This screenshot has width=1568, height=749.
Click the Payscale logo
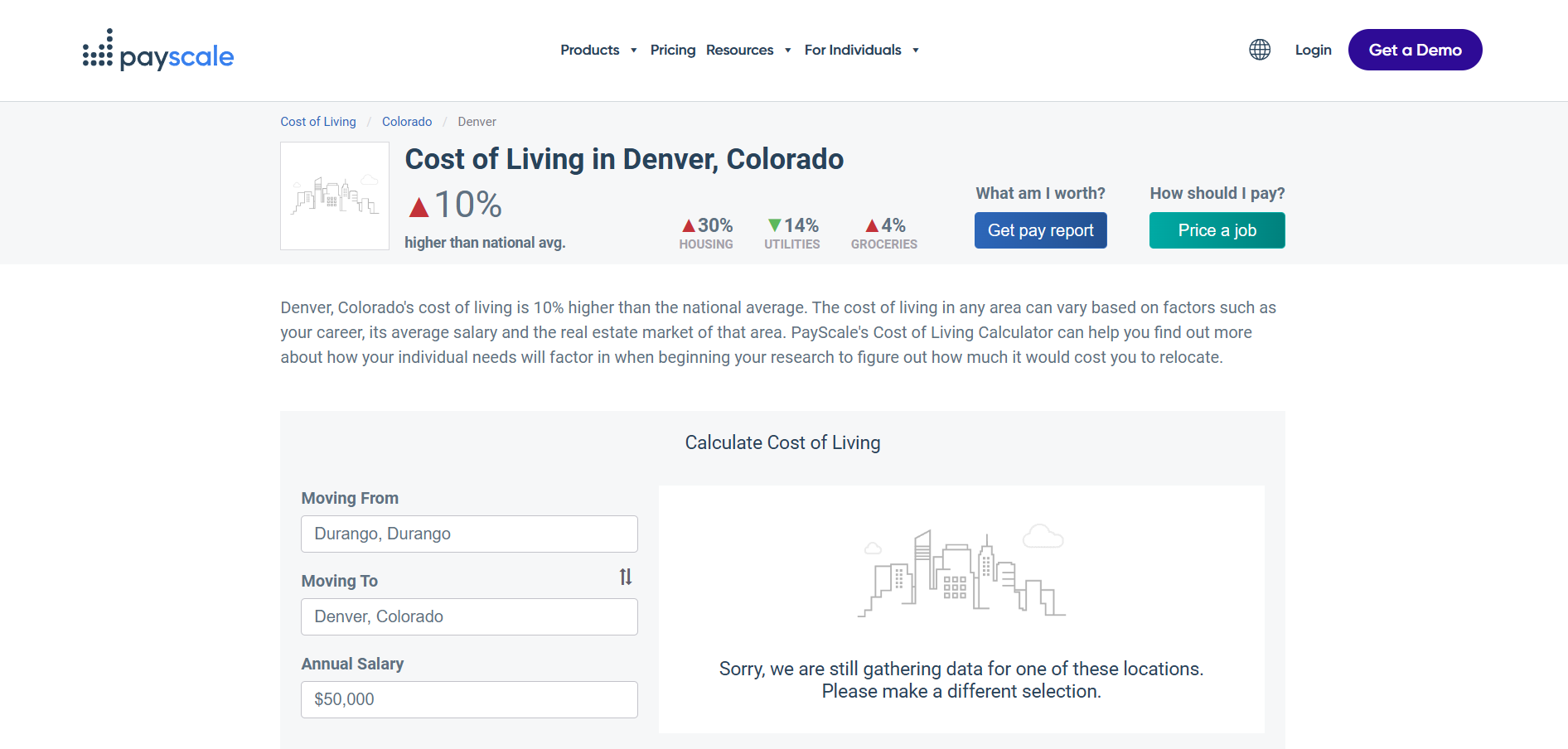pos(158,51)
